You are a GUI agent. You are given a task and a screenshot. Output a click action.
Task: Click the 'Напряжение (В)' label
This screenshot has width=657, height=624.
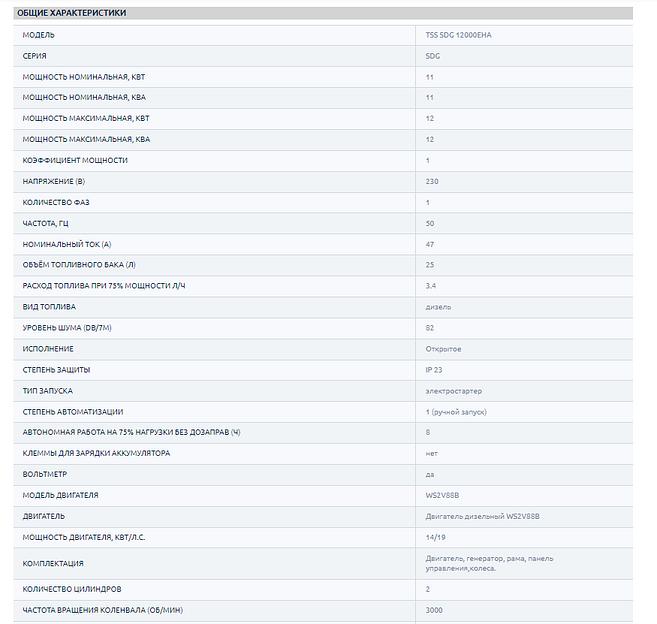click(x=54, y=181)
